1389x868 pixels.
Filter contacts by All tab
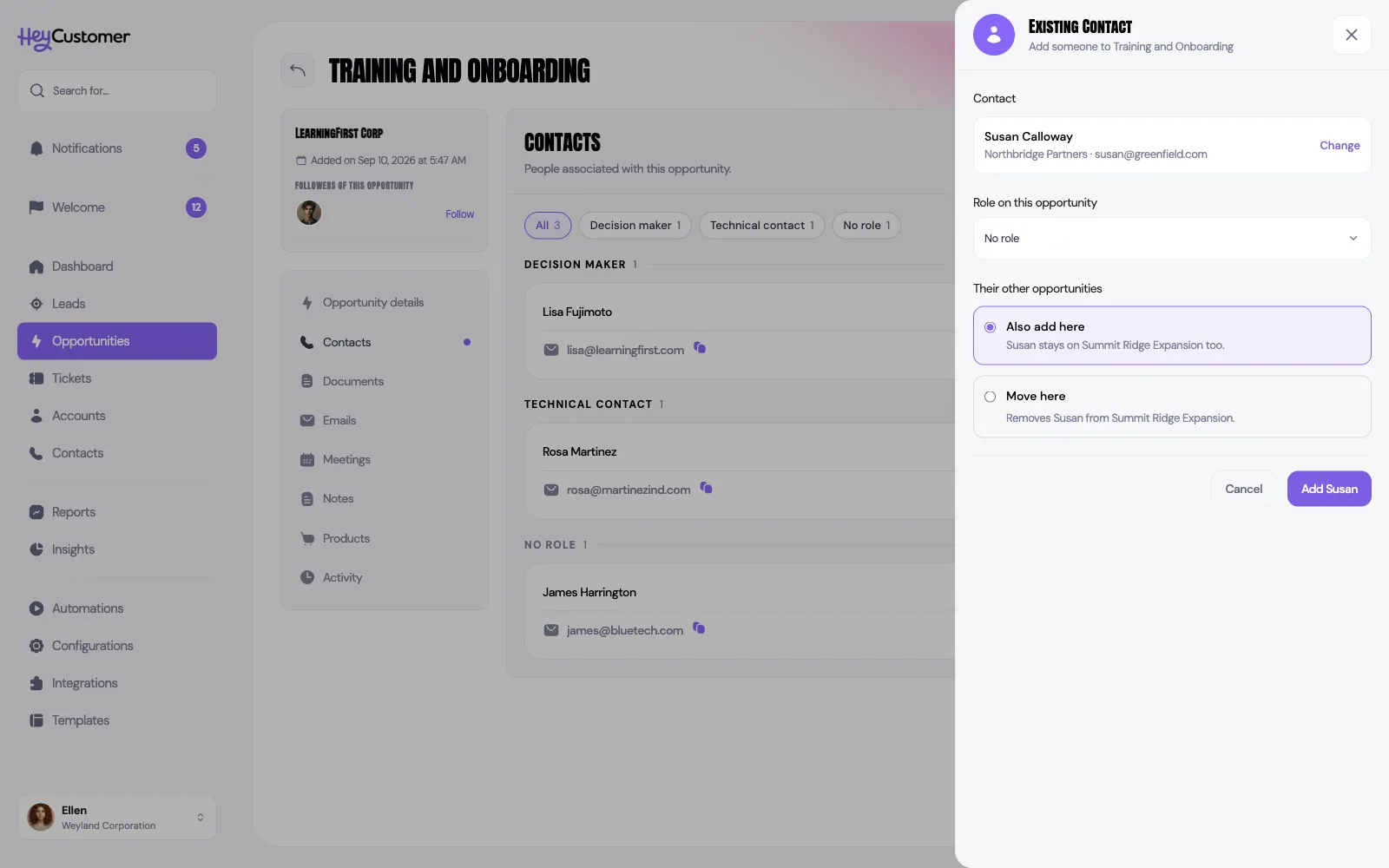548,226
